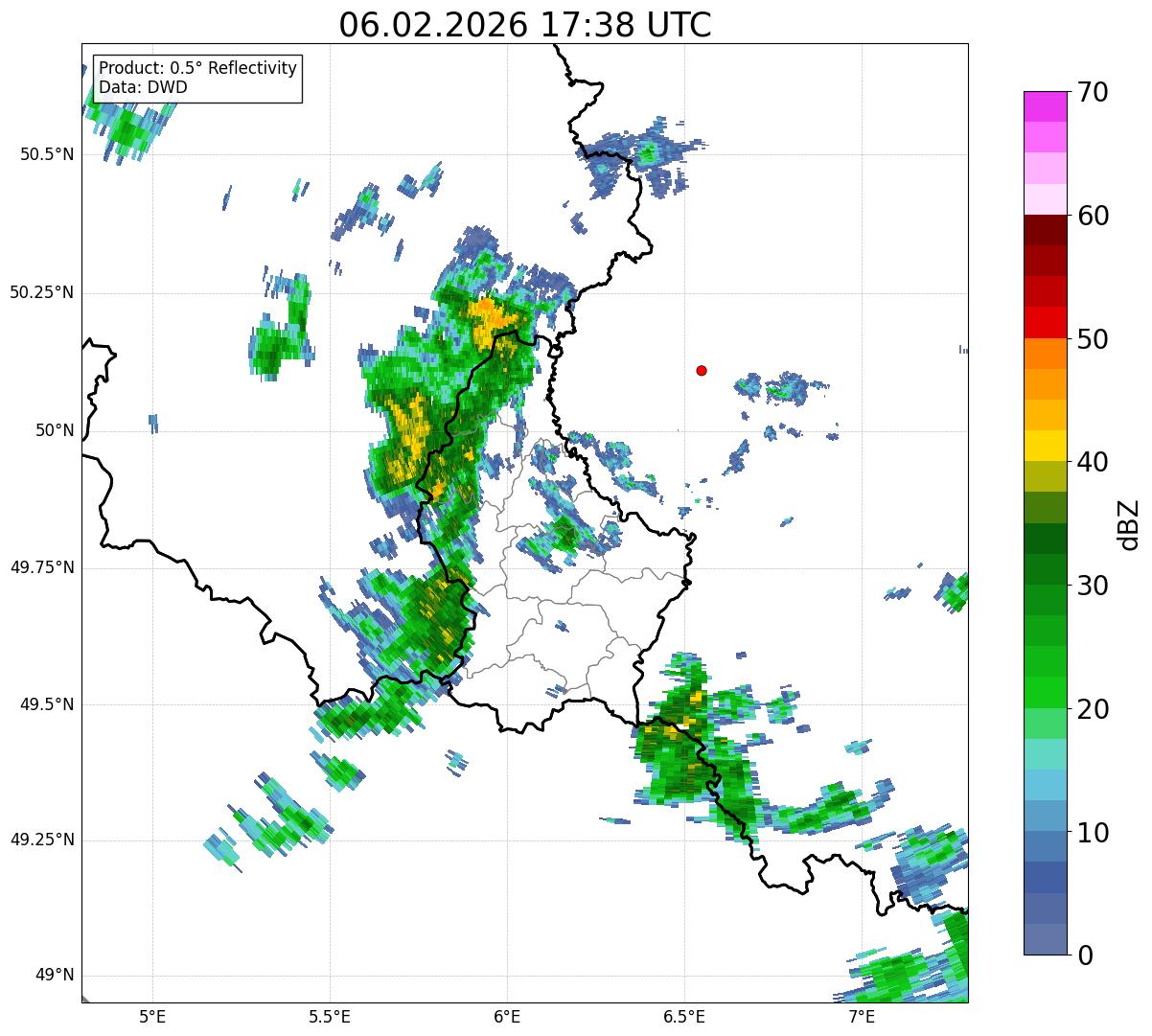Click the orange colorbar segment below 50

coord(1045,353)
